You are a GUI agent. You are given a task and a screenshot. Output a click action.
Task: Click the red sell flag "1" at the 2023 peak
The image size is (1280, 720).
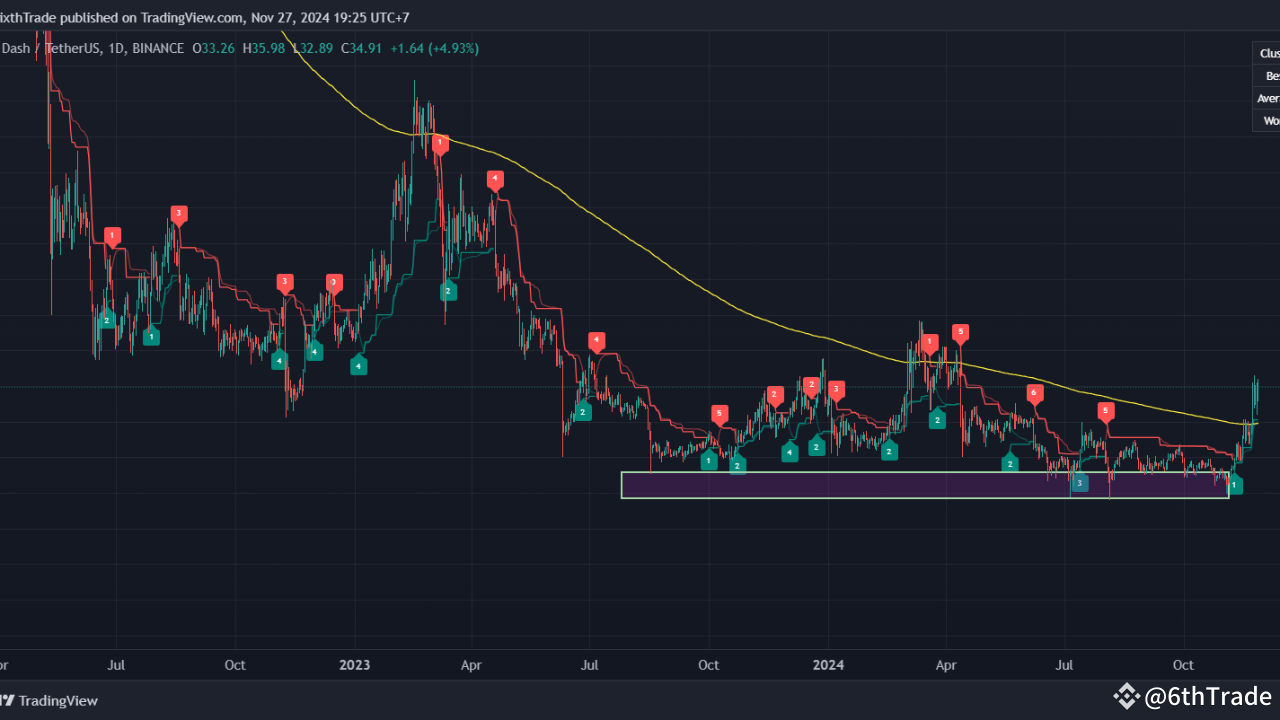tap(440, 143)
